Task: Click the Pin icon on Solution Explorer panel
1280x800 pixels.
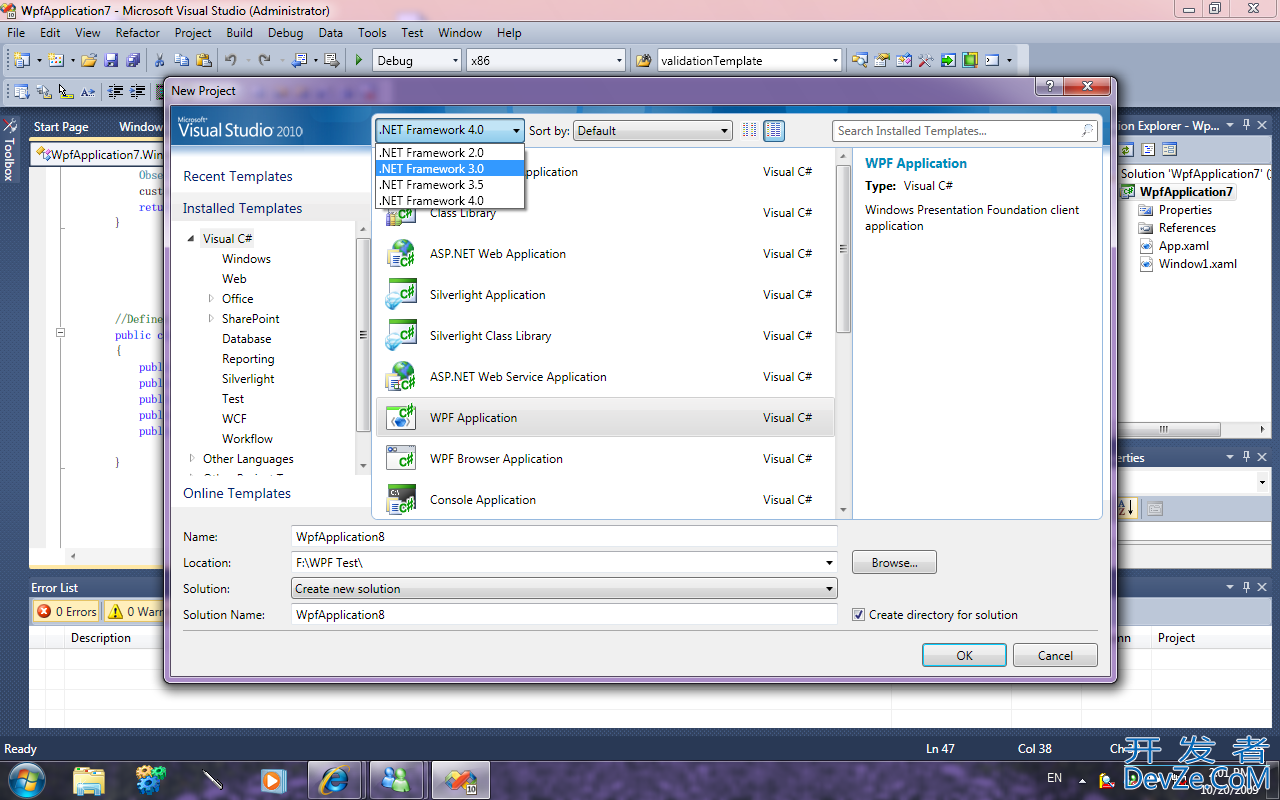Action: pos(1247,125)
